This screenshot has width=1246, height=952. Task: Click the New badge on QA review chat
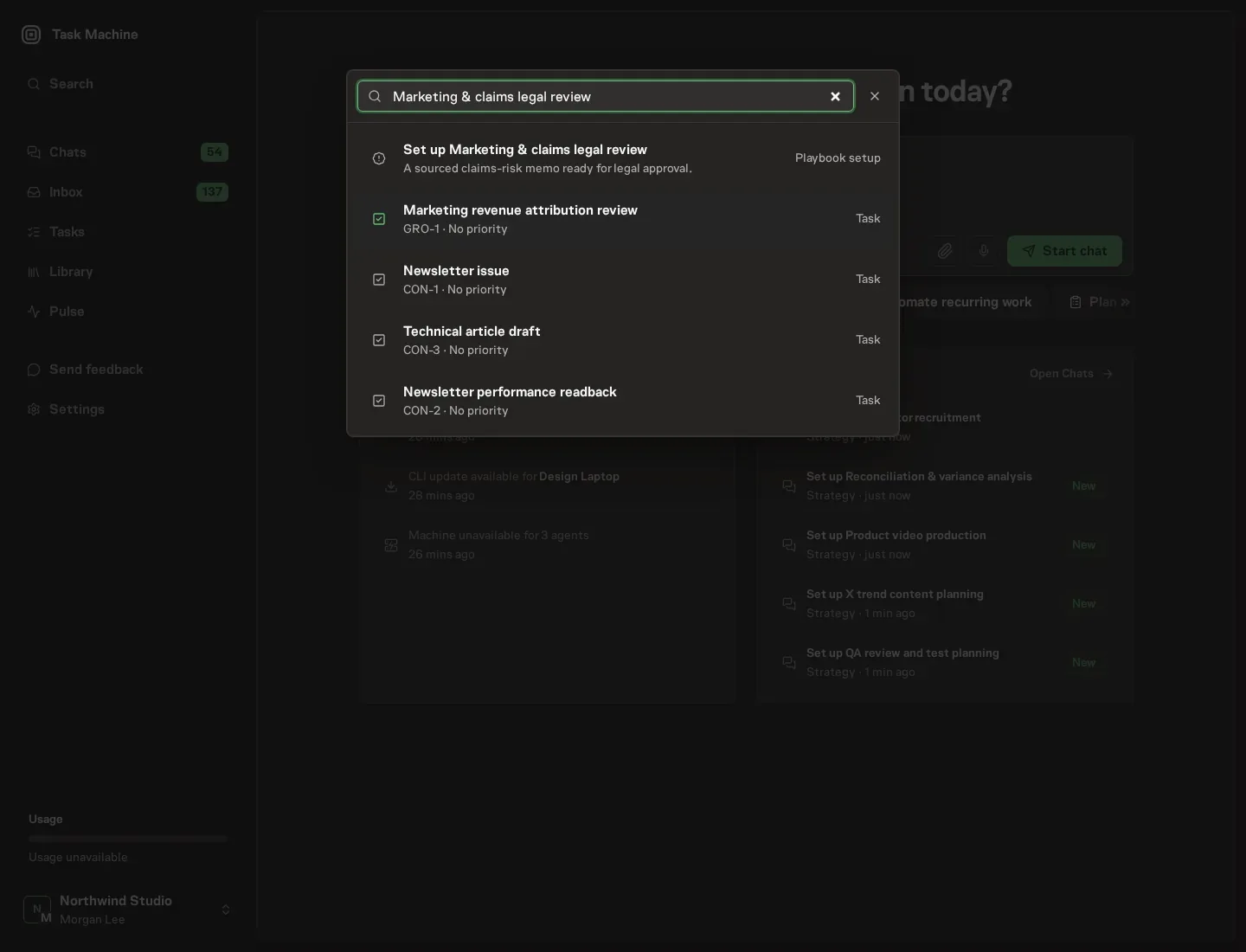1084,663
